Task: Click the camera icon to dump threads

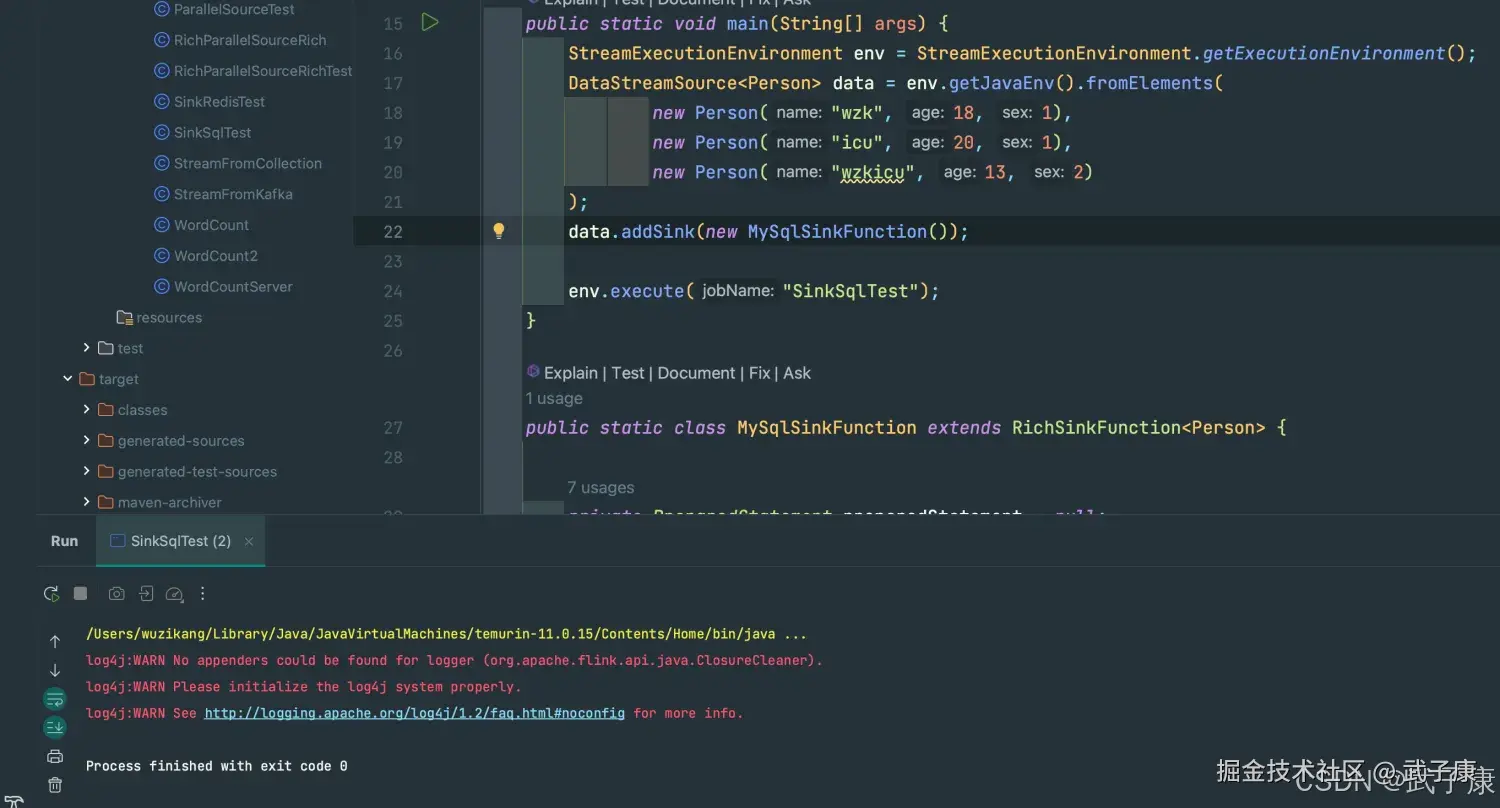Action: (x=116, y=594)
